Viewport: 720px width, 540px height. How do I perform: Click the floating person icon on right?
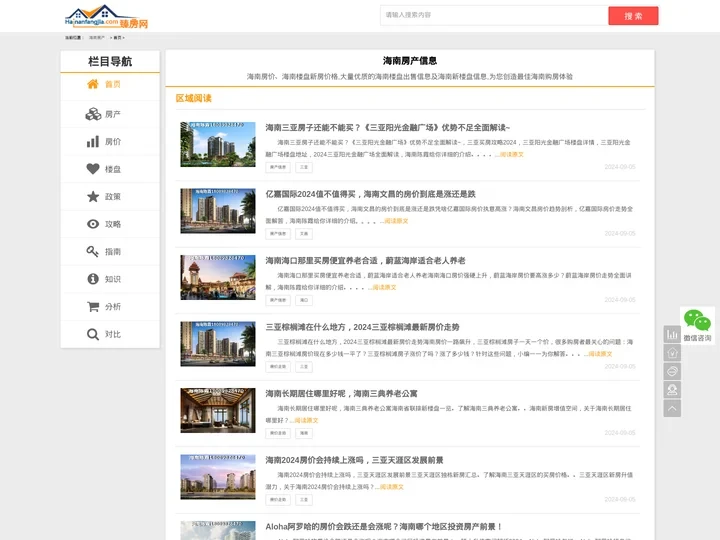coord(672,390)
